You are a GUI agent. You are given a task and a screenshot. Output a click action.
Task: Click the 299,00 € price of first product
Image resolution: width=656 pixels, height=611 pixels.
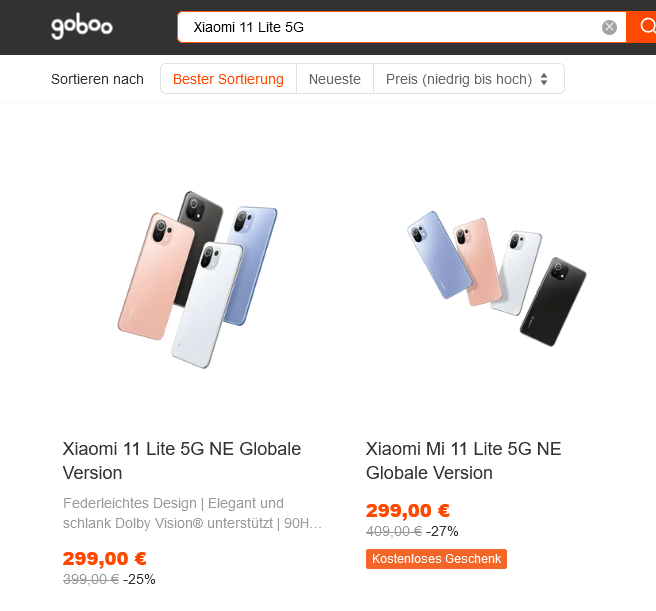tap(105, 558)
